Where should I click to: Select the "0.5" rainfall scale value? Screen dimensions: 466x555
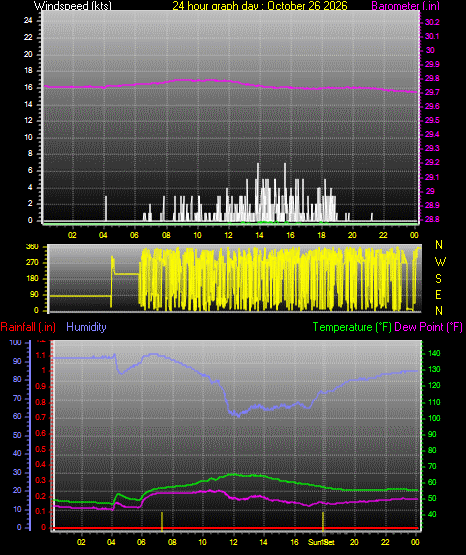pyautogui.click(x=41, y=449)
